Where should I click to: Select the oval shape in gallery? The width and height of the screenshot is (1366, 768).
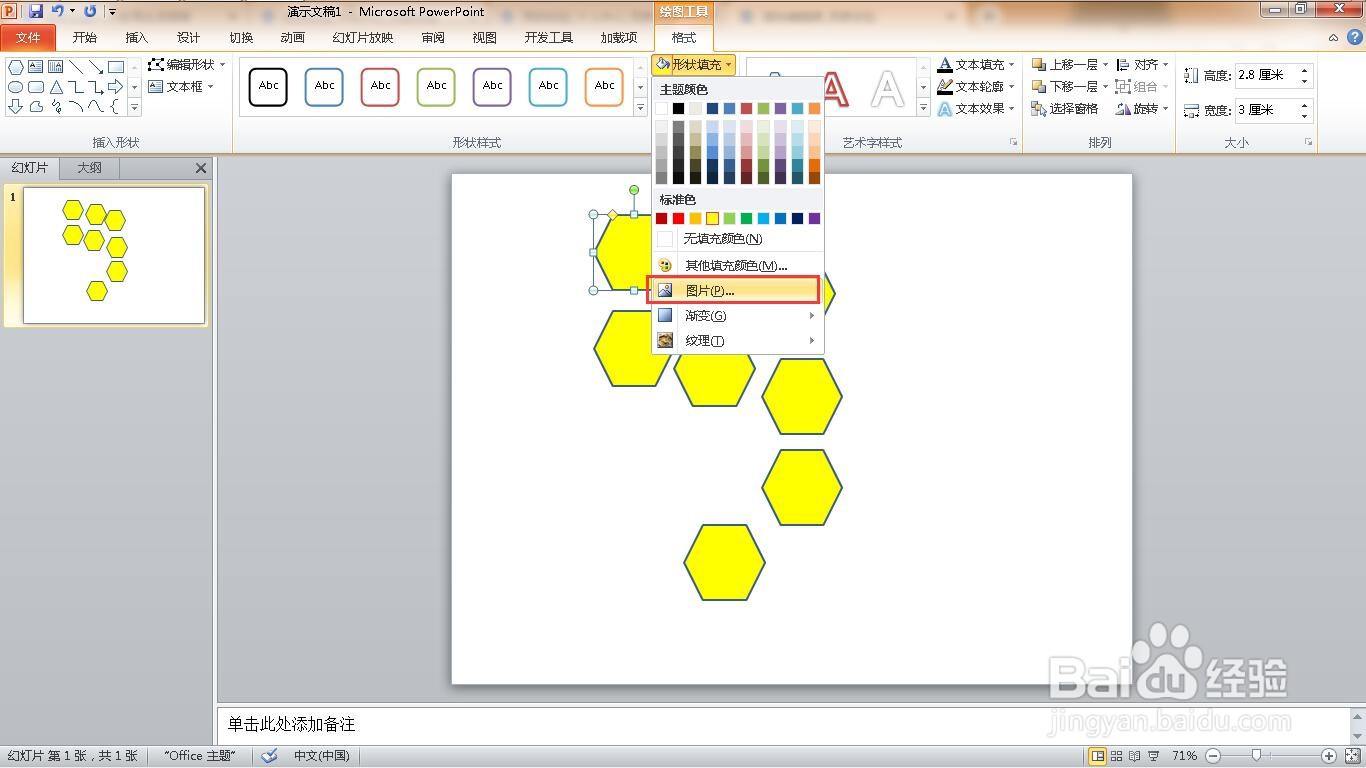pyautogui.click(x=16, y=87)
